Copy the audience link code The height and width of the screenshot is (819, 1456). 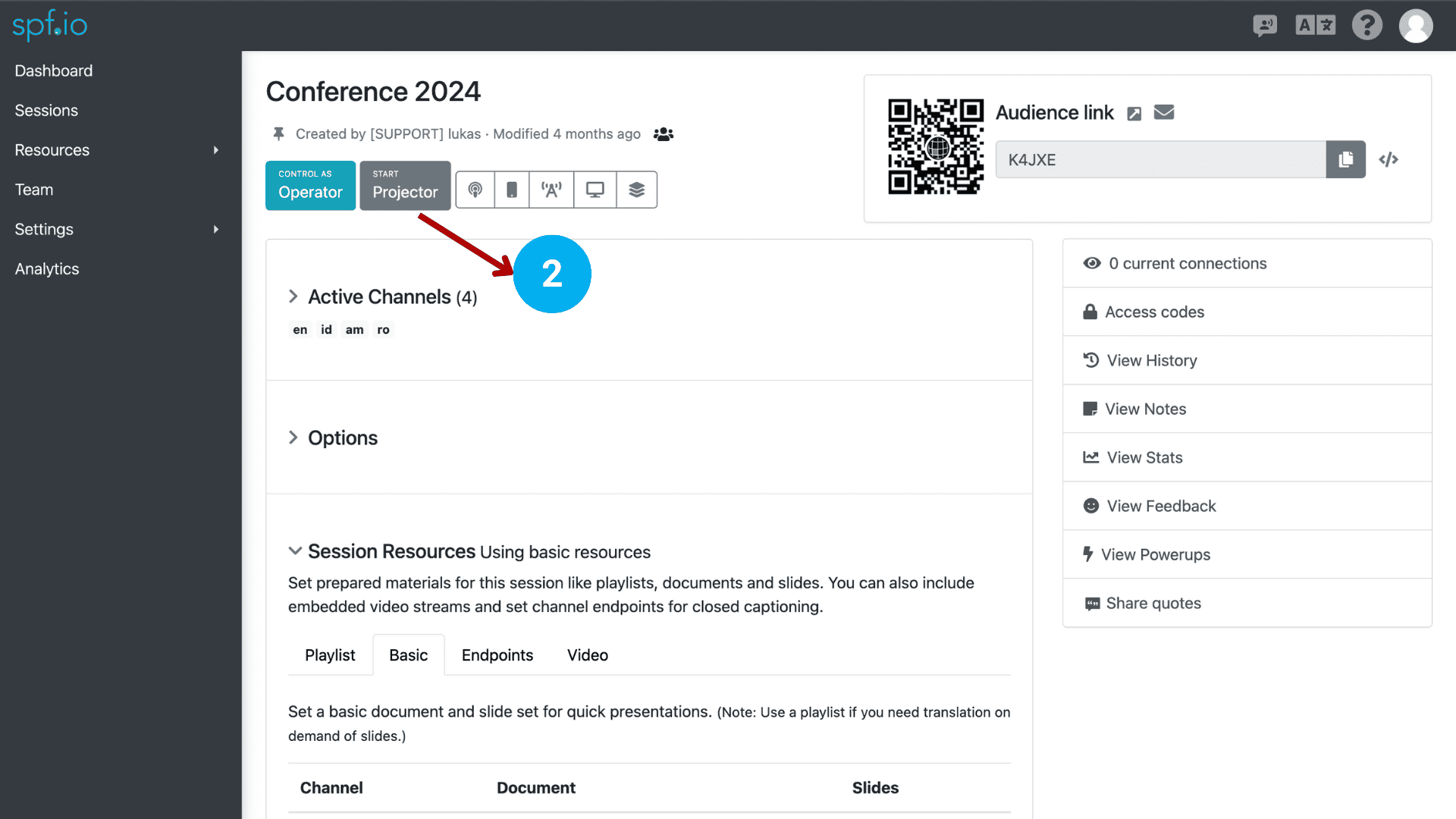click(1345, 159)
